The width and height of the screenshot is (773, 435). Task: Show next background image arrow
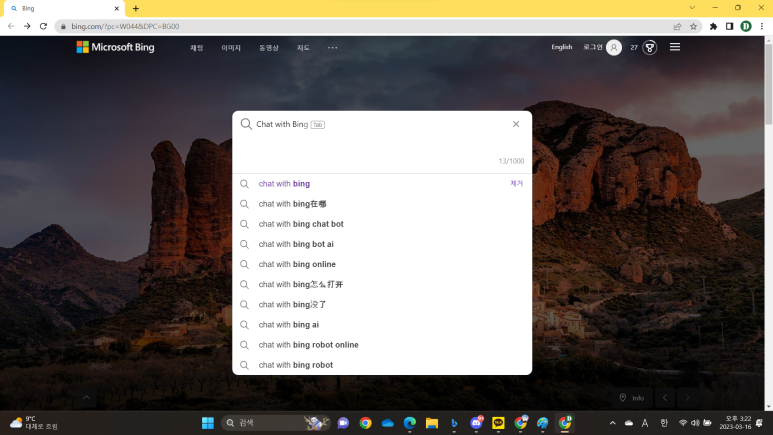(x=687, y=398)
